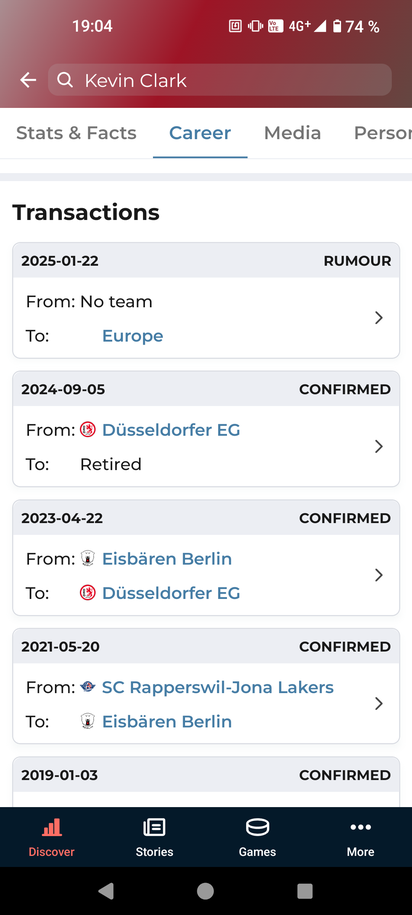The height and width of the screenshot is (915, 412).
Task: Switch to the Stats & Facts tab
Action: 76,133
